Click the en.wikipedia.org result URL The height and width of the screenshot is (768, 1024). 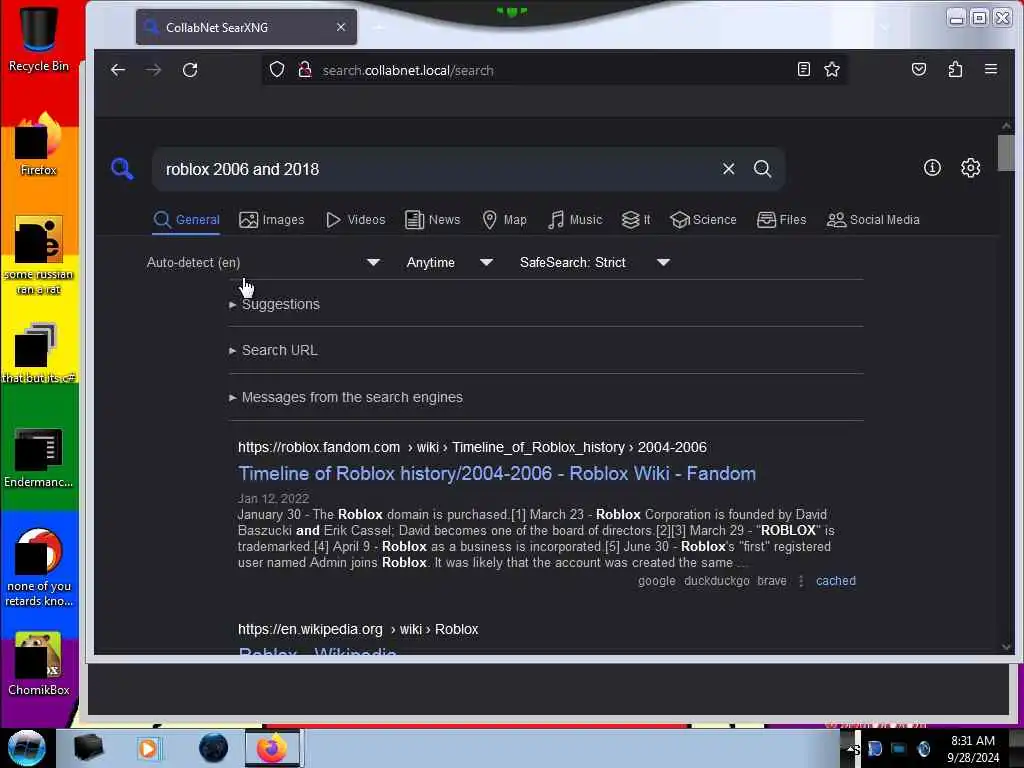click(358, 630)
